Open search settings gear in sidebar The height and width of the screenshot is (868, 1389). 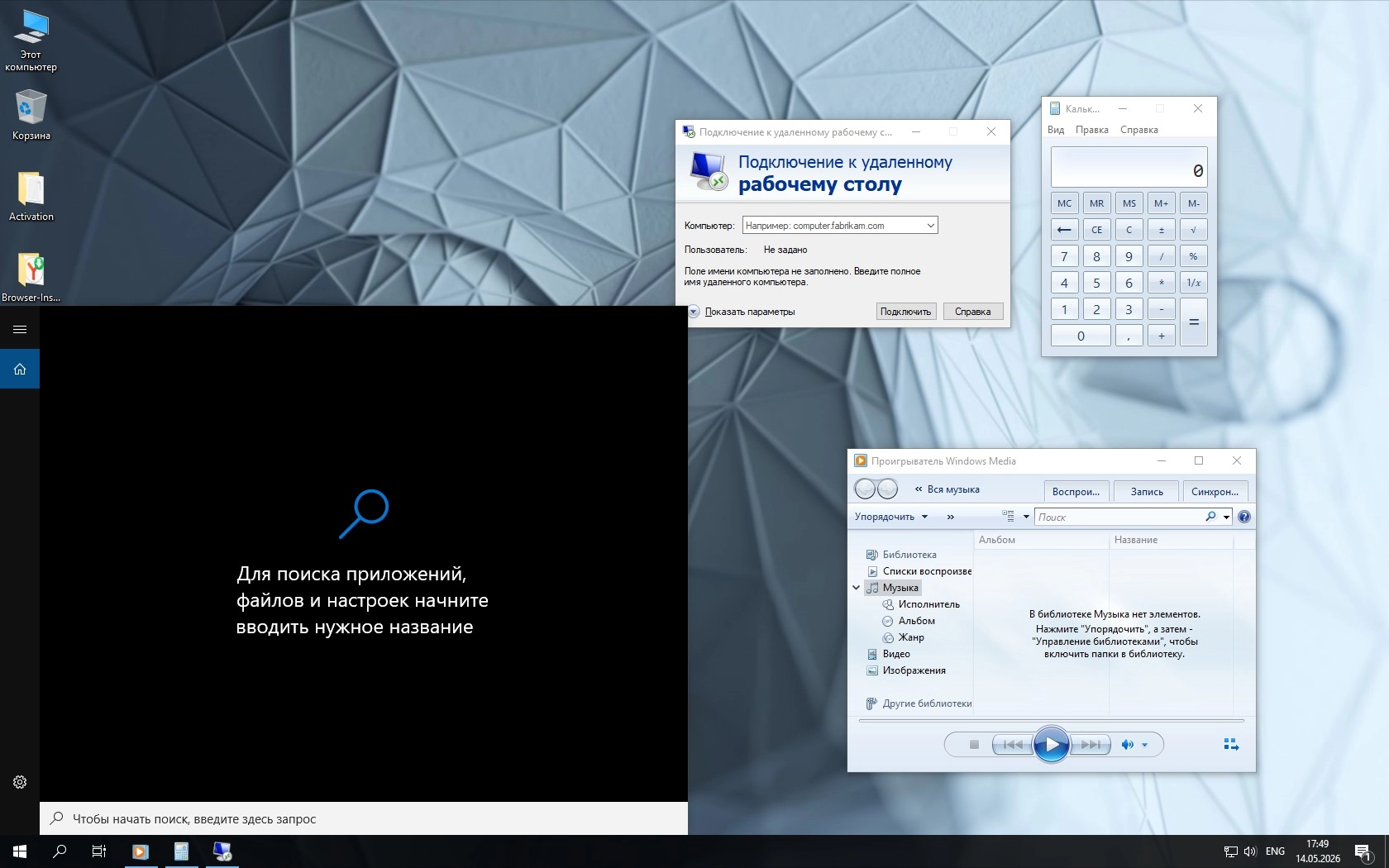coord(20,782)
